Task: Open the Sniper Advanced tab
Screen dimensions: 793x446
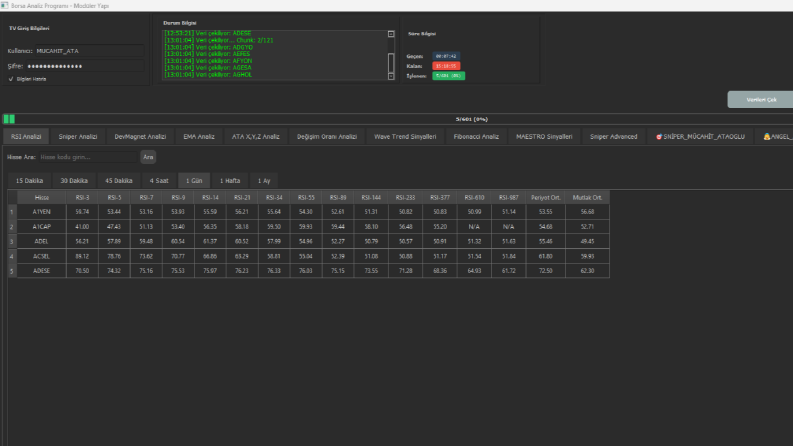Action: tap(613, 137)
